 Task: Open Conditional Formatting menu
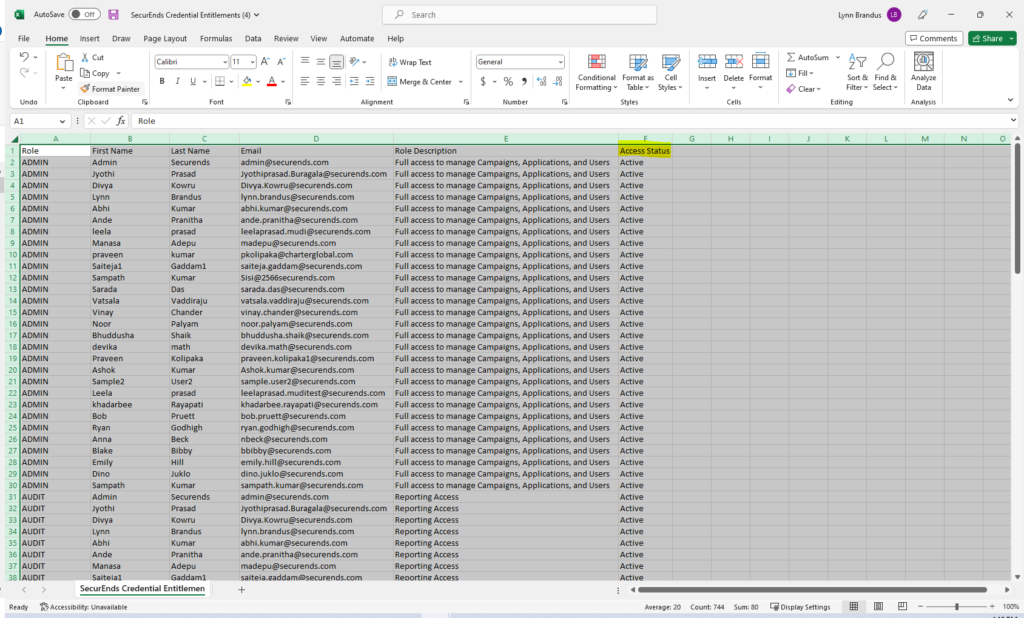click(596, 73)
